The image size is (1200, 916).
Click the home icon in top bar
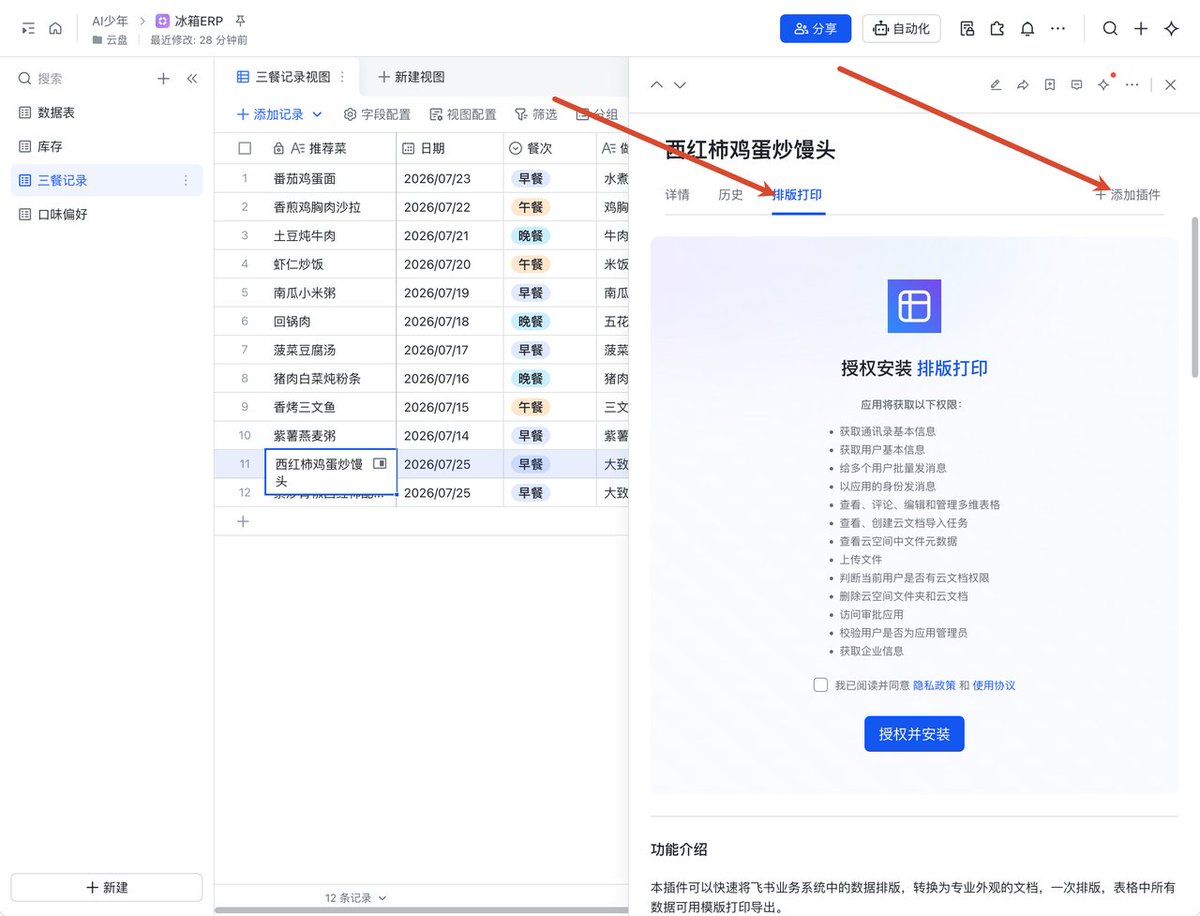pos(55,29)
